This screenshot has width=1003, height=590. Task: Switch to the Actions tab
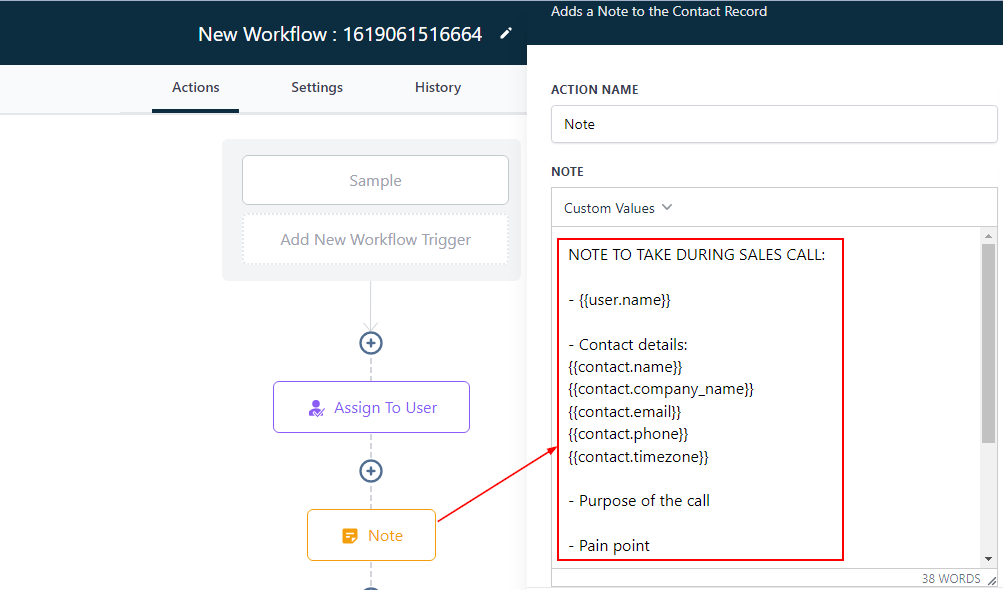pos(195,88)
